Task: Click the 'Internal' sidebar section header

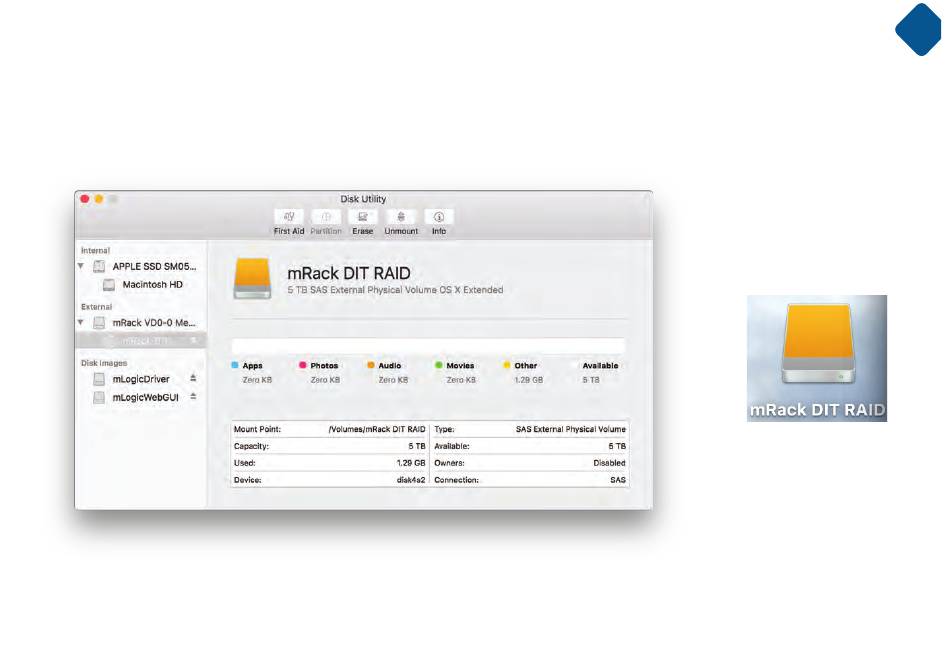Action: click(96, 251)
